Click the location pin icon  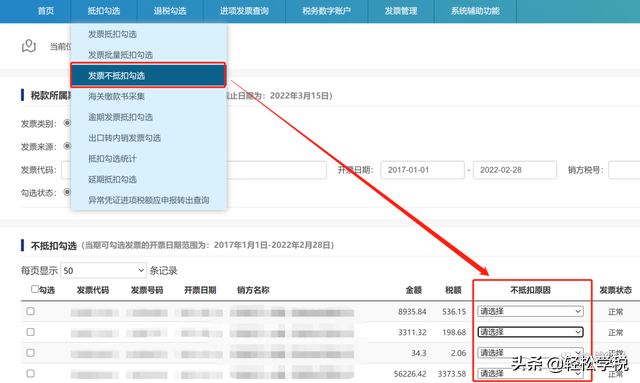(x=29, y=46)
